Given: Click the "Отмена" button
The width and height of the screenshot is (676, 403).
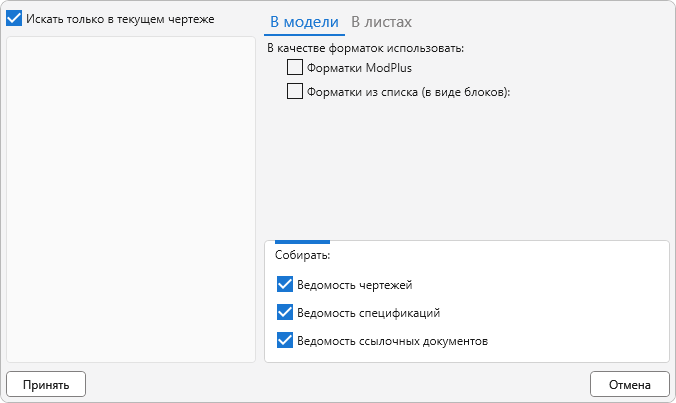Looking at the screenshot, I should pyautogui.click(x=629, y=384).
